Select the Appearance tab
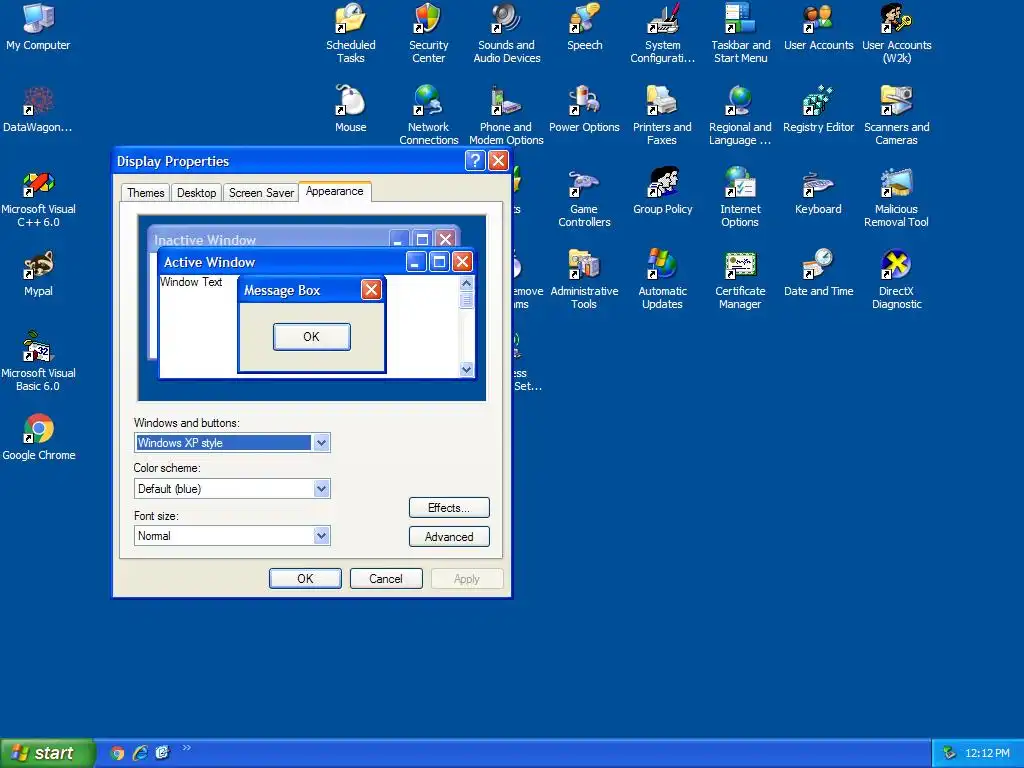 coord(334,191)
